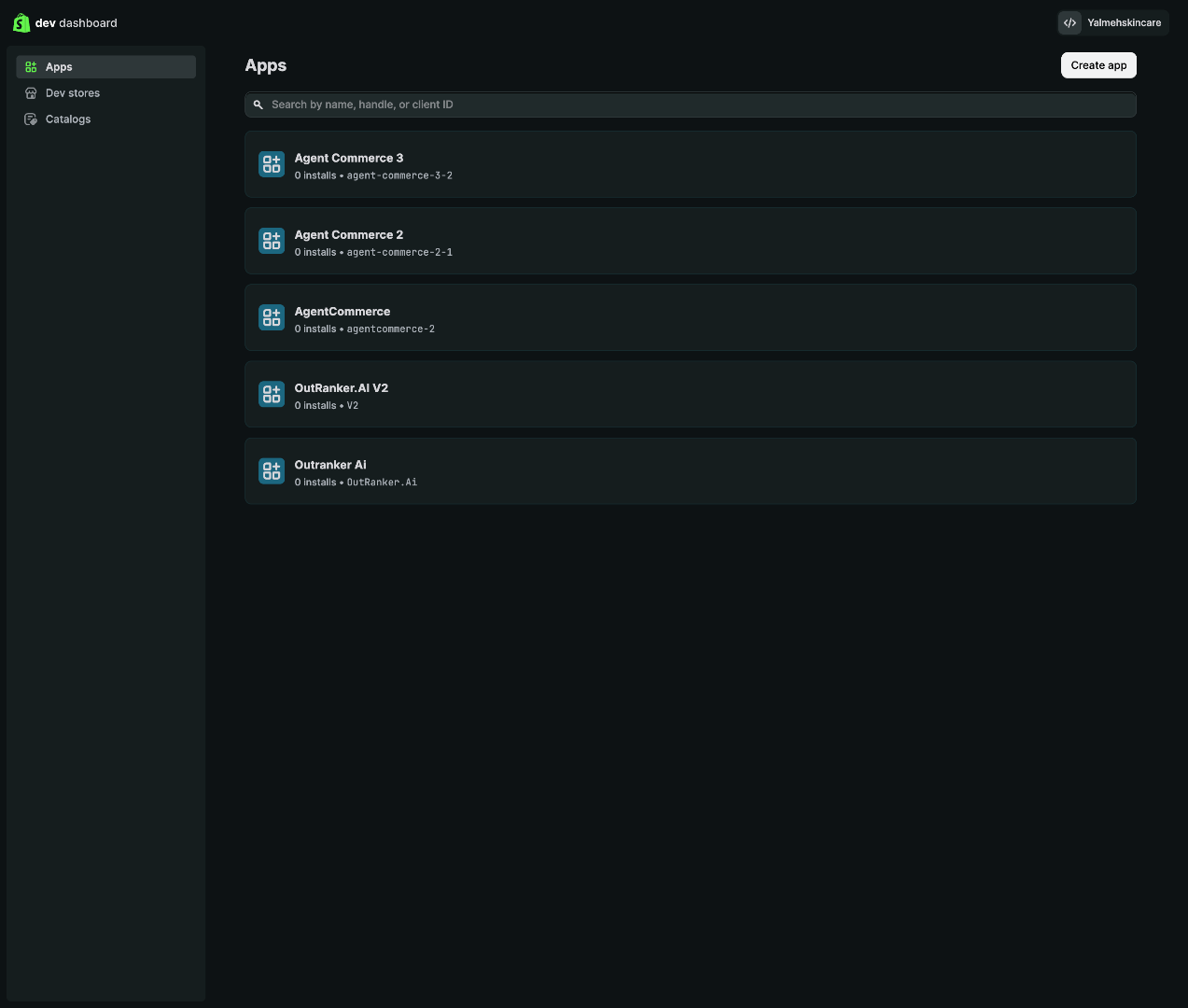Click the Dev stores storefront icon
This screenshot has width=1188, height=1008.
pos(31,93)
